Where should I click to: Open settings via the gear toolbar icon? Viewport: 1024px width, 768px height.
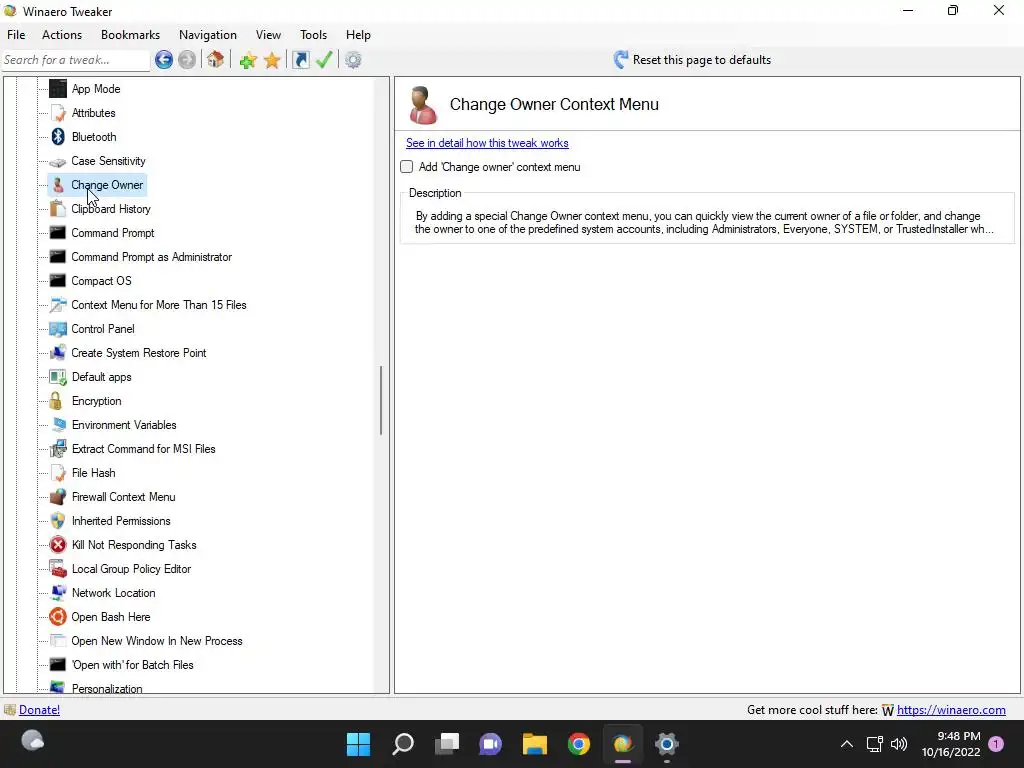353,60
